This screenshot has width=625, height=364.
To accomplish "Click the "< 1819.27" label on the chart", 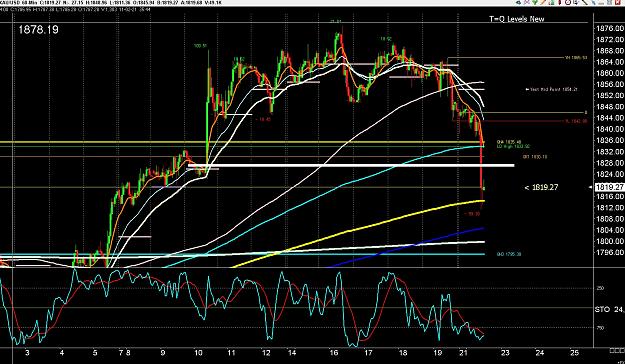I will (x=541, y=187).
